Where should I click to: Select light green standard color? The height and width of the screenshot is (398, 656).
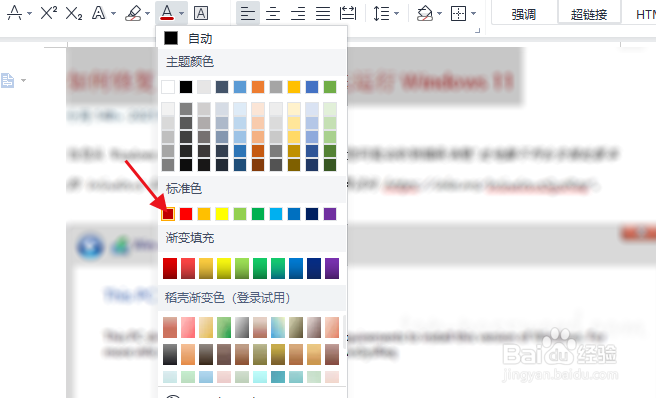(240, 214)
